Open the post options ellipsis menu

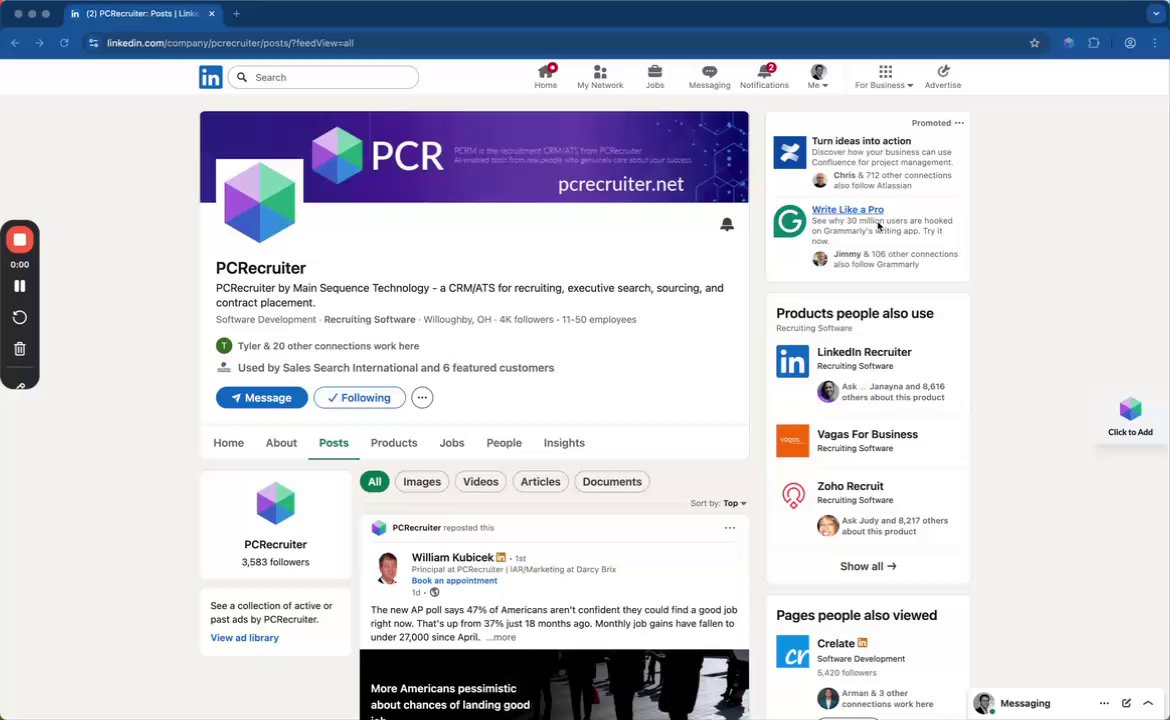pyautogui.click(x=730, y=528)
